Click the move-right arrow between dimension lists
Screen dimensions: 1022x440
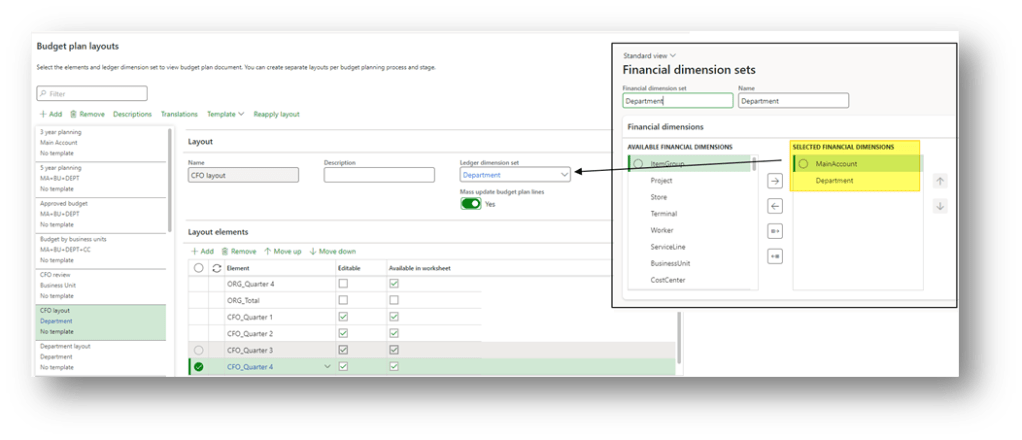(x=775, y=181)
